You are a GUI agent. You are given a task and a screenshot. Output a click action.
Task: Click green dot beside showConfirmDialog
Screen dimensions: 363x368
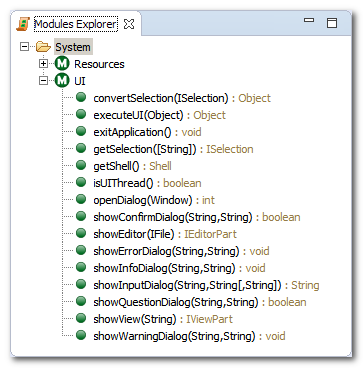point(81,216)
